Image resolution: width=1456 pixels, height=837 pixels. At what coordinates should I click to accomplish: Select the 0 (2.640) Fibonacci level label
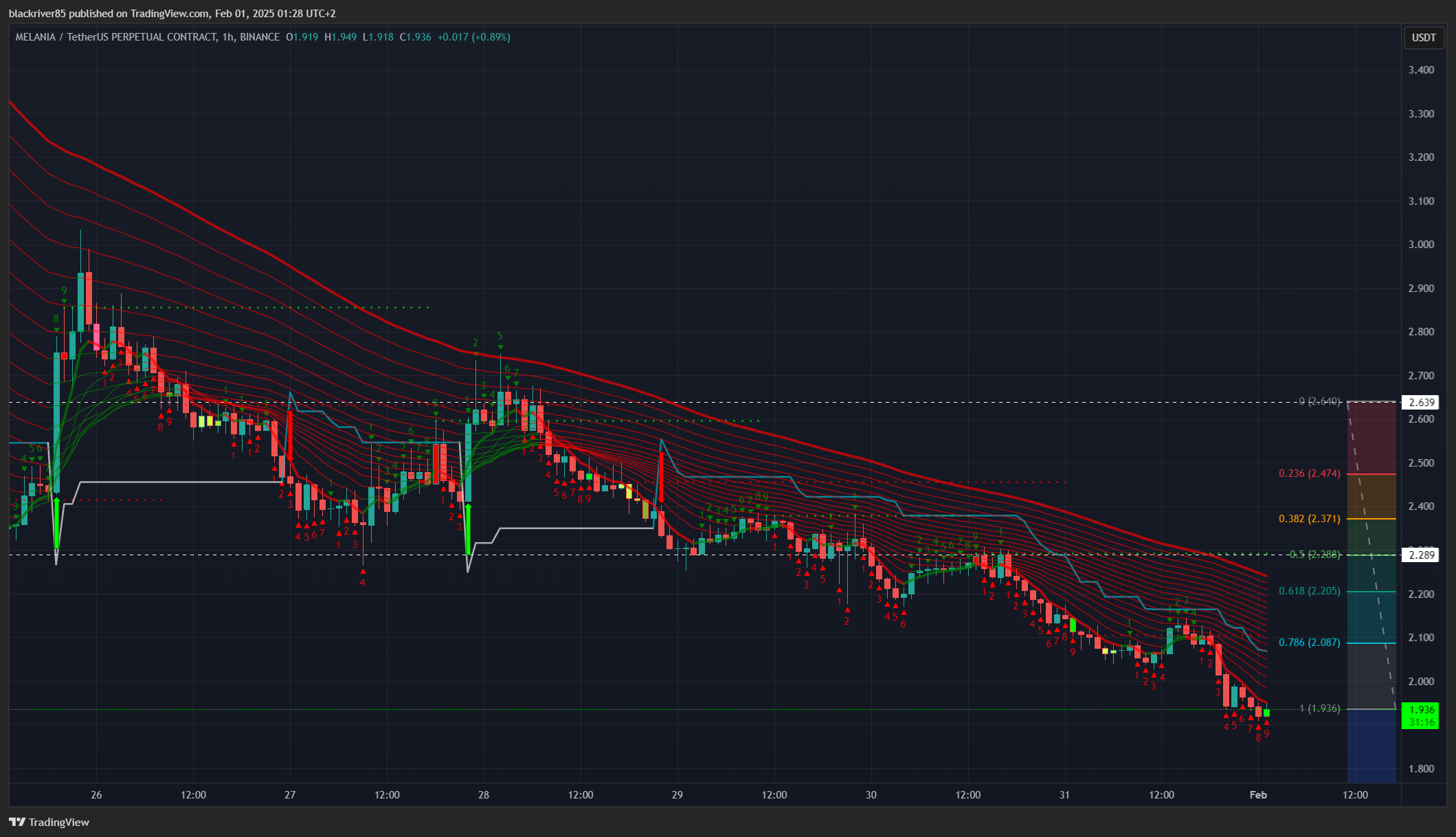(1319, 401)
